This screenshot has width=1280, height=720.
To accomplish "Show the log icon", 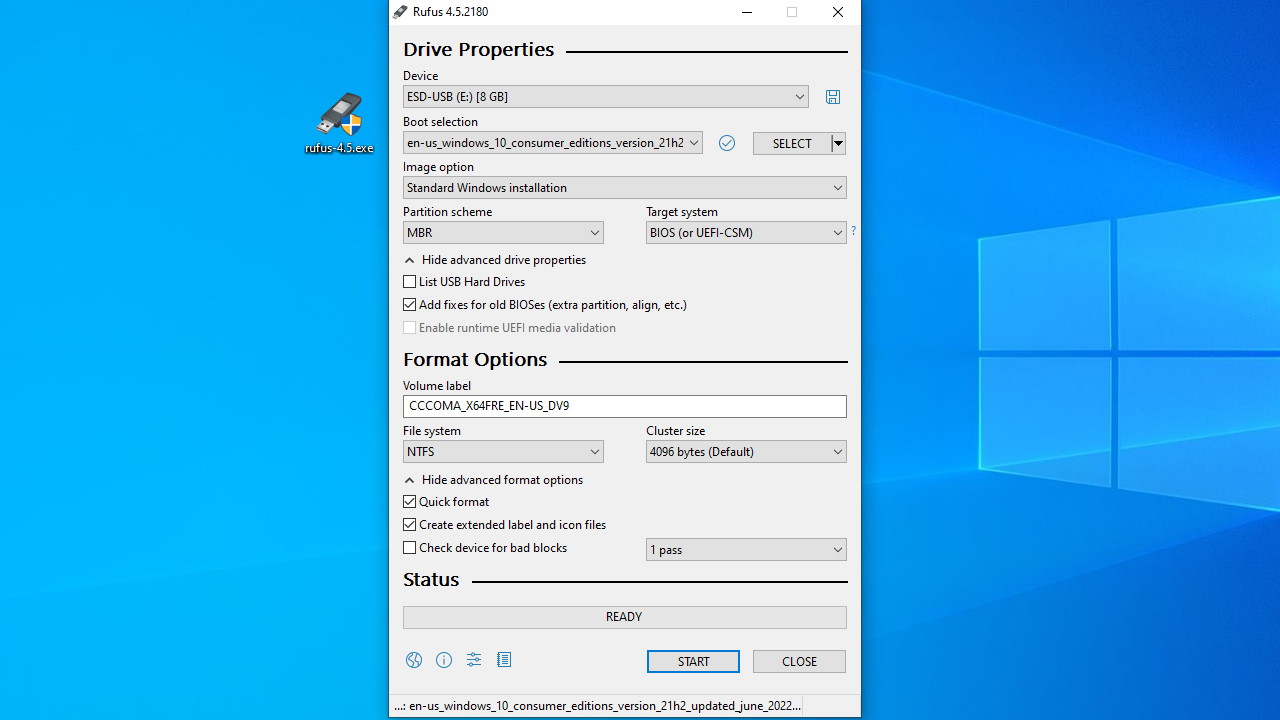I will click(504, 660).
